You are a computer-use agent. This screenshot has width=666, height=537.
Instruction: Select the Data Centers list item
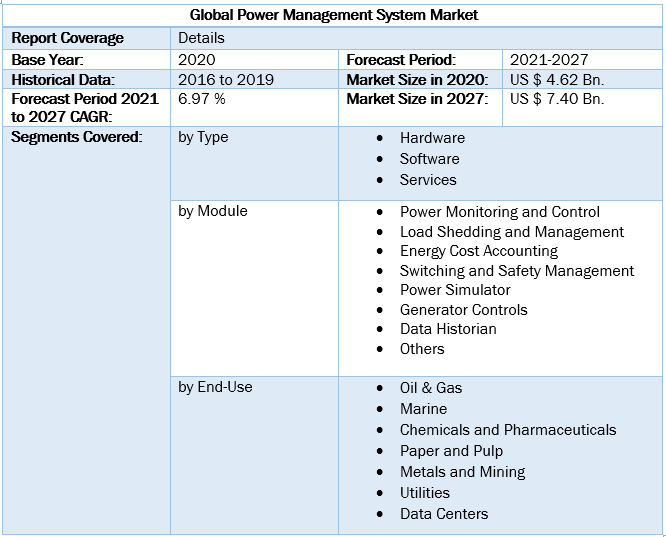pos(444,514)
